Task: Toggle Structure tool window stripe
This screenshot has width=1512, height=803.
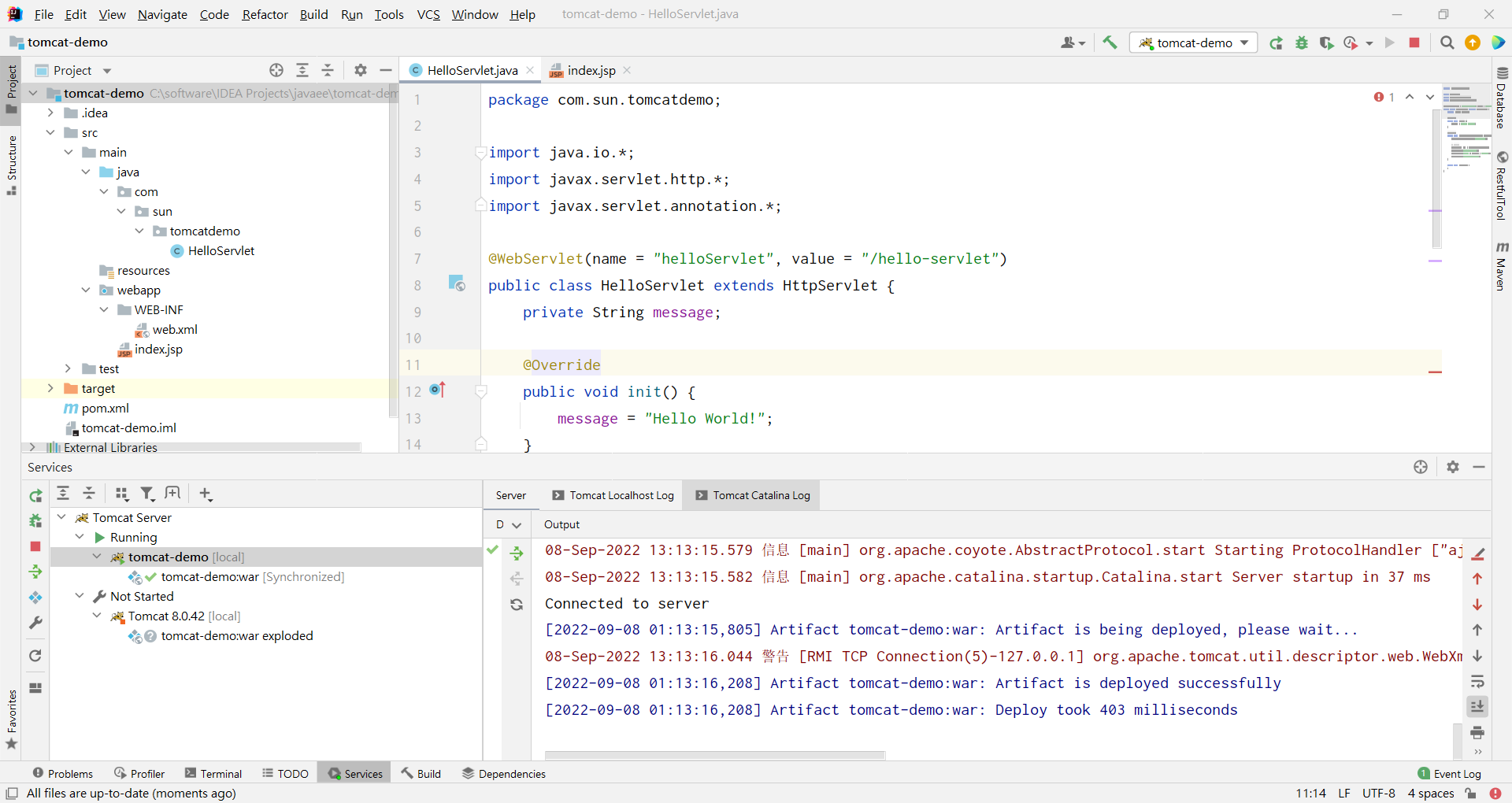Action: point(11,165)
